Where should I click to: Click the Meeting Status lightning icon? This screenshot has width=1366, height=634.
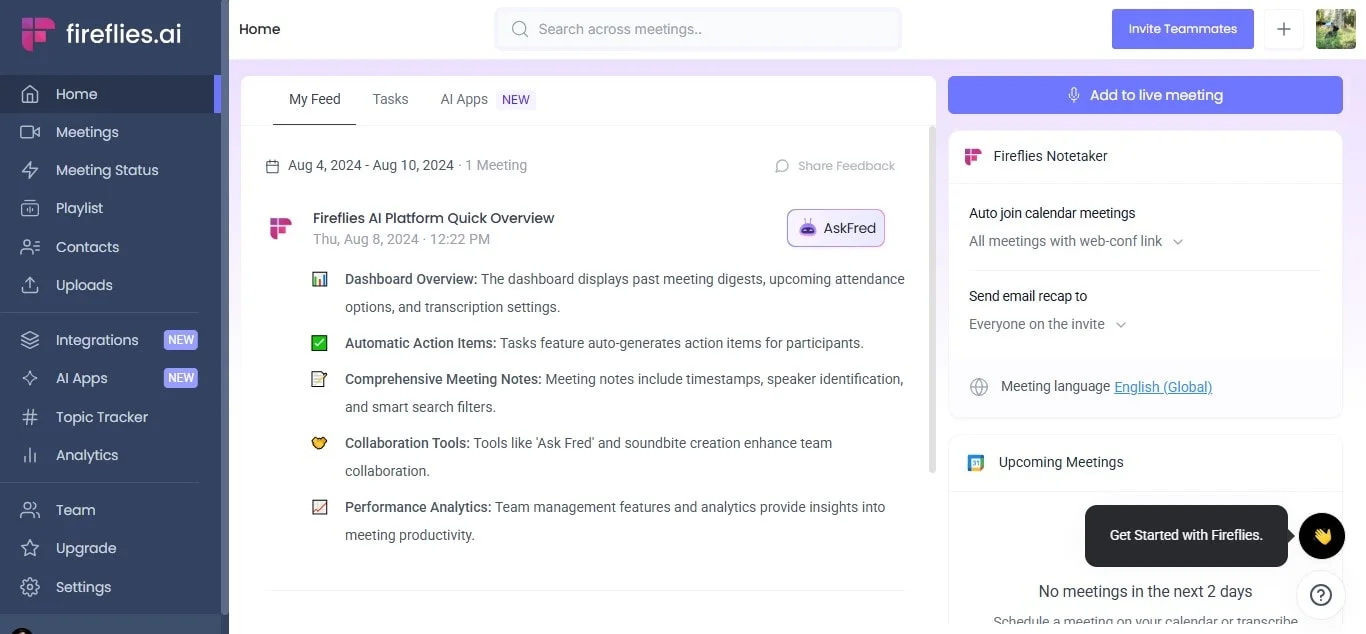tap(30, 170)
